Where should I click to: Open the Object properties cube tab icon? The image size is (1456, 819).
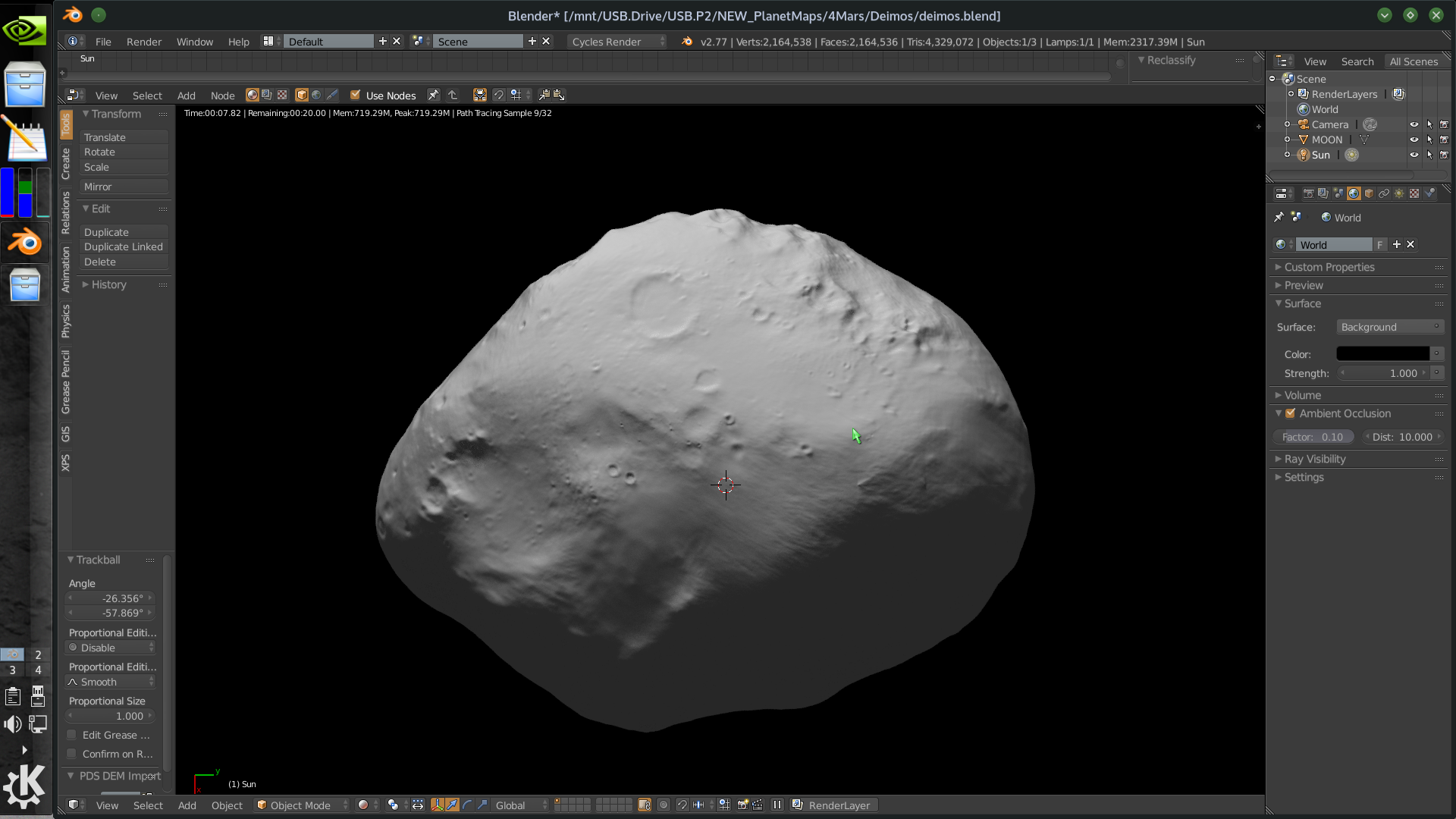[1369, 193]
